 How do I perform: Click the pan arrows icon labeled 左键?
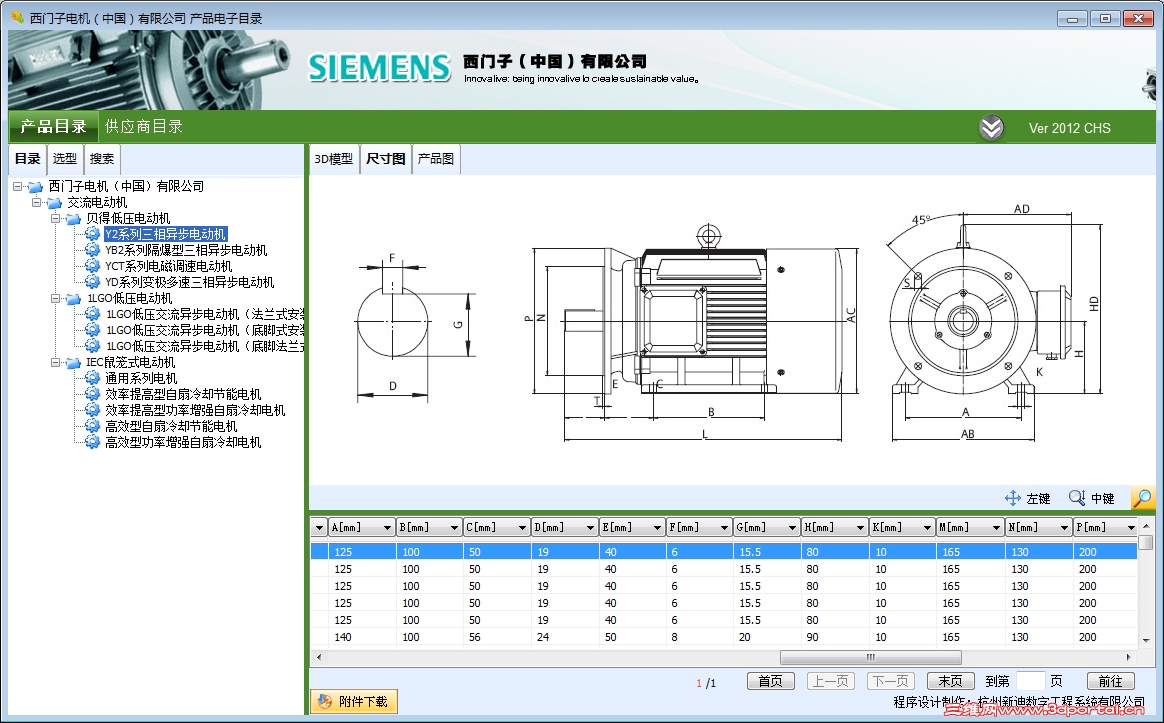pos(1013,498)
